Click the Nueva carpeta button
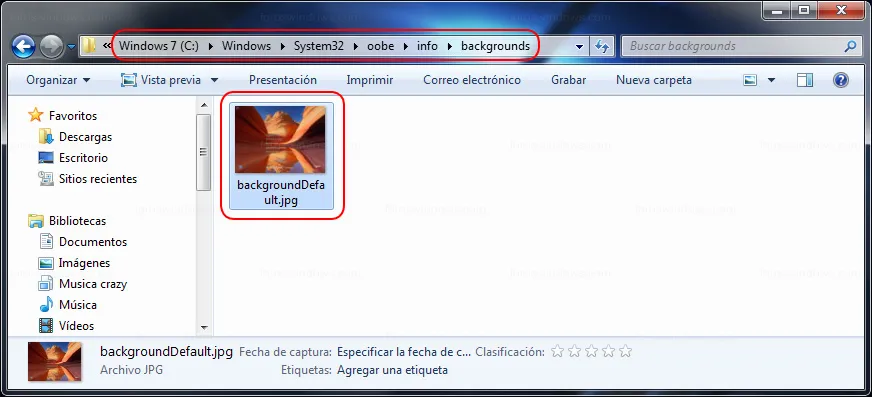Image resolution: width=872 pixels, height=397 pixels. (653, 80)
